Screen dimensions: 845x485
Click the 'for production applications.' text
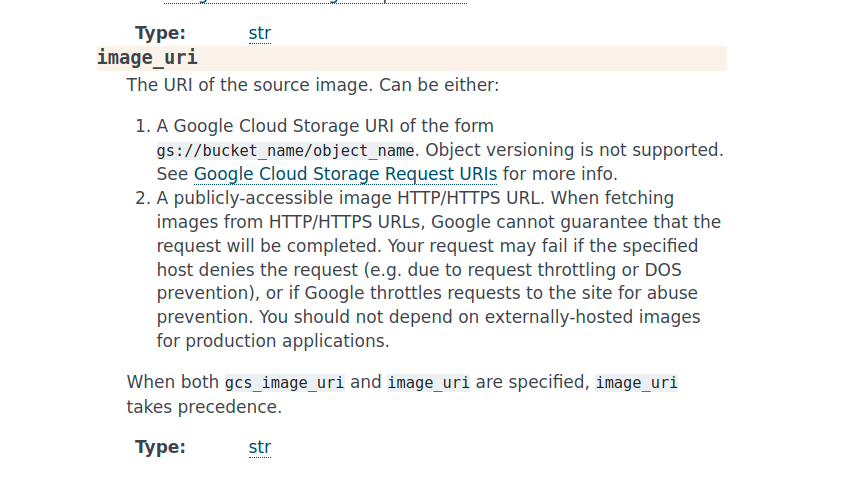tap(273, 341)
